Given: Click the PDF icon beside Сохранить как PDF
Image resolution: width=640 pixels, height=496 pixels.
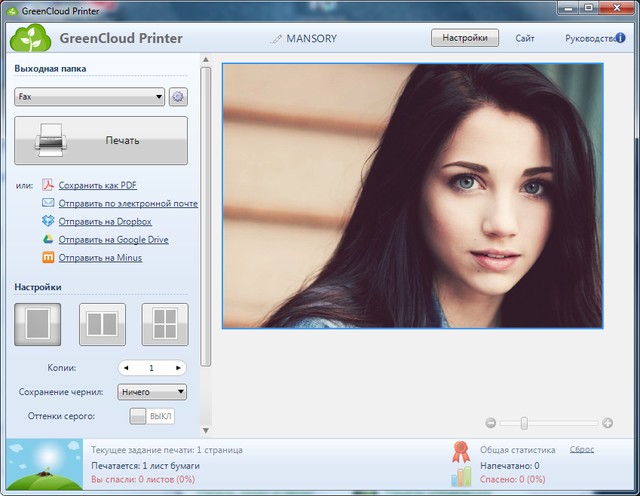Looking at the screenshot, I should click(47, 185).
